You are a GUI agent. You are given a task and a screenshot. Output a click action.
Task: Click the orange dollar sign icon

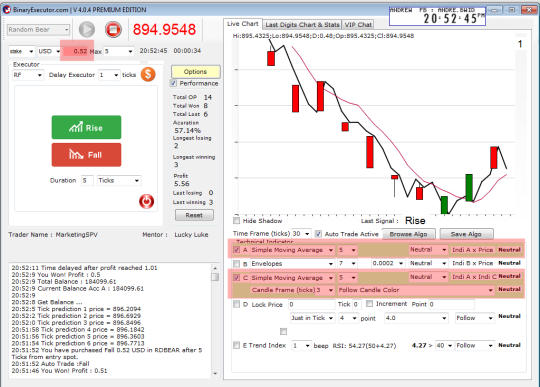tap(148, 74)
